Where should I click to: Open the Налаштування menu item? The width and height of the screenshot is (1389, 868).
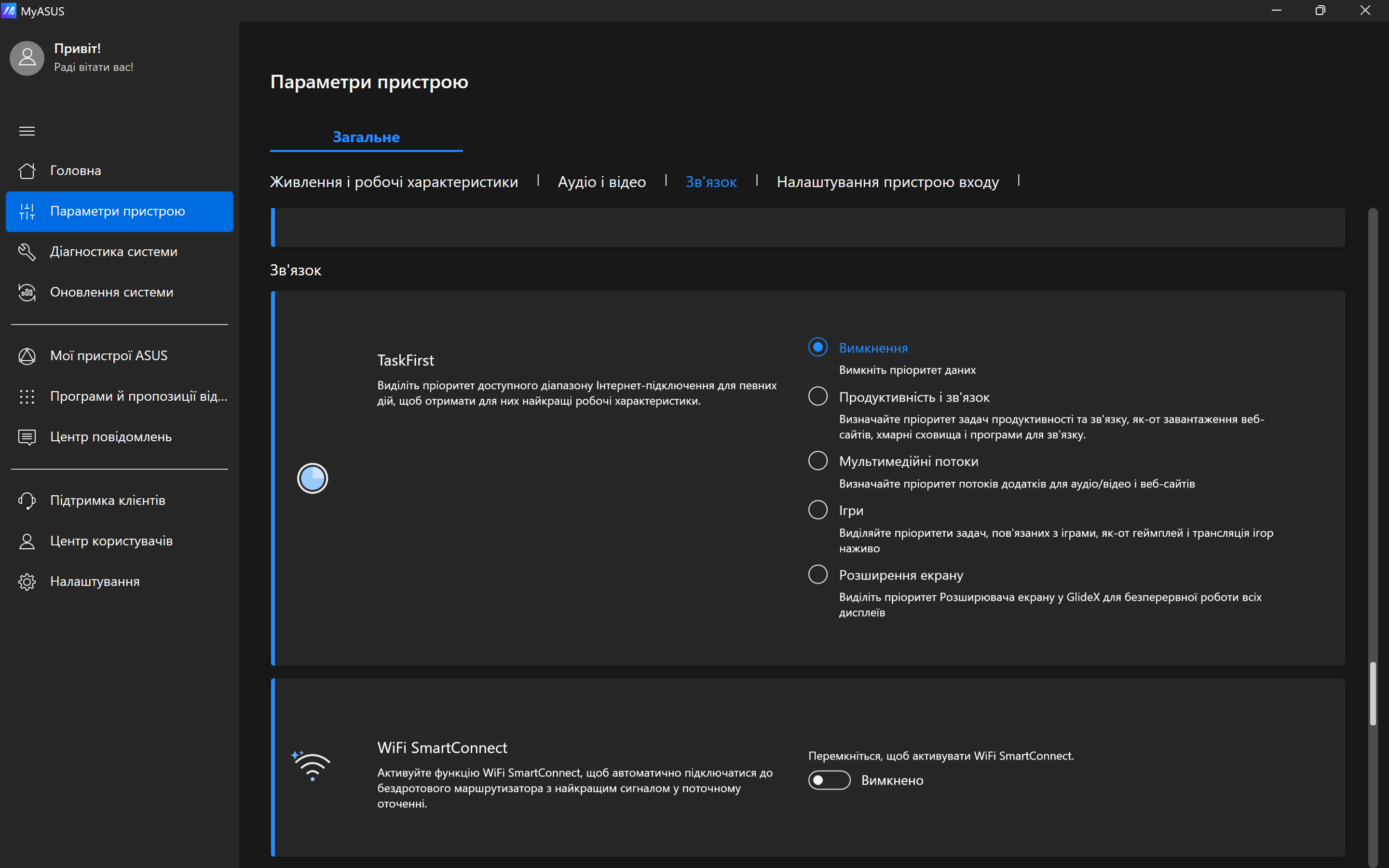point(96,581)
